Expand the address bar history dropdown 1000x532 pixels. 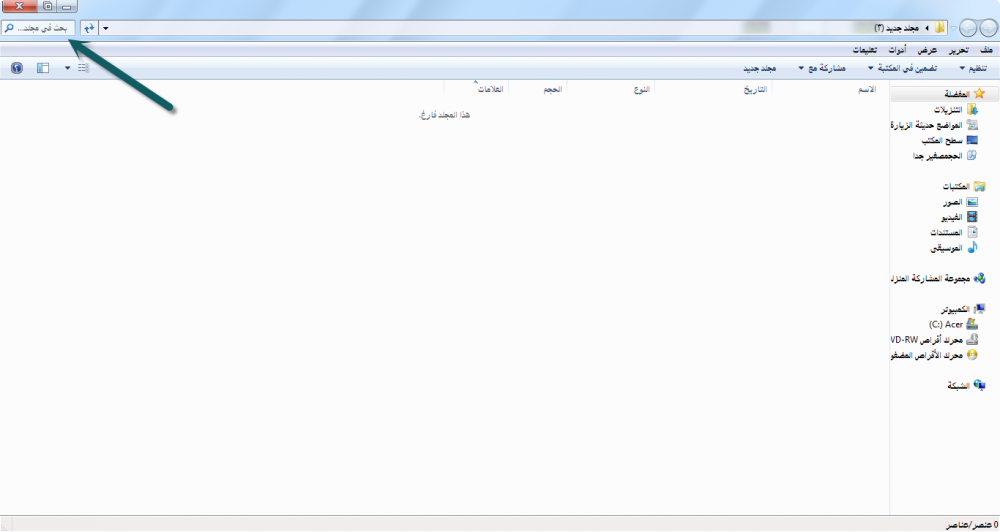[x=106, y=28]
